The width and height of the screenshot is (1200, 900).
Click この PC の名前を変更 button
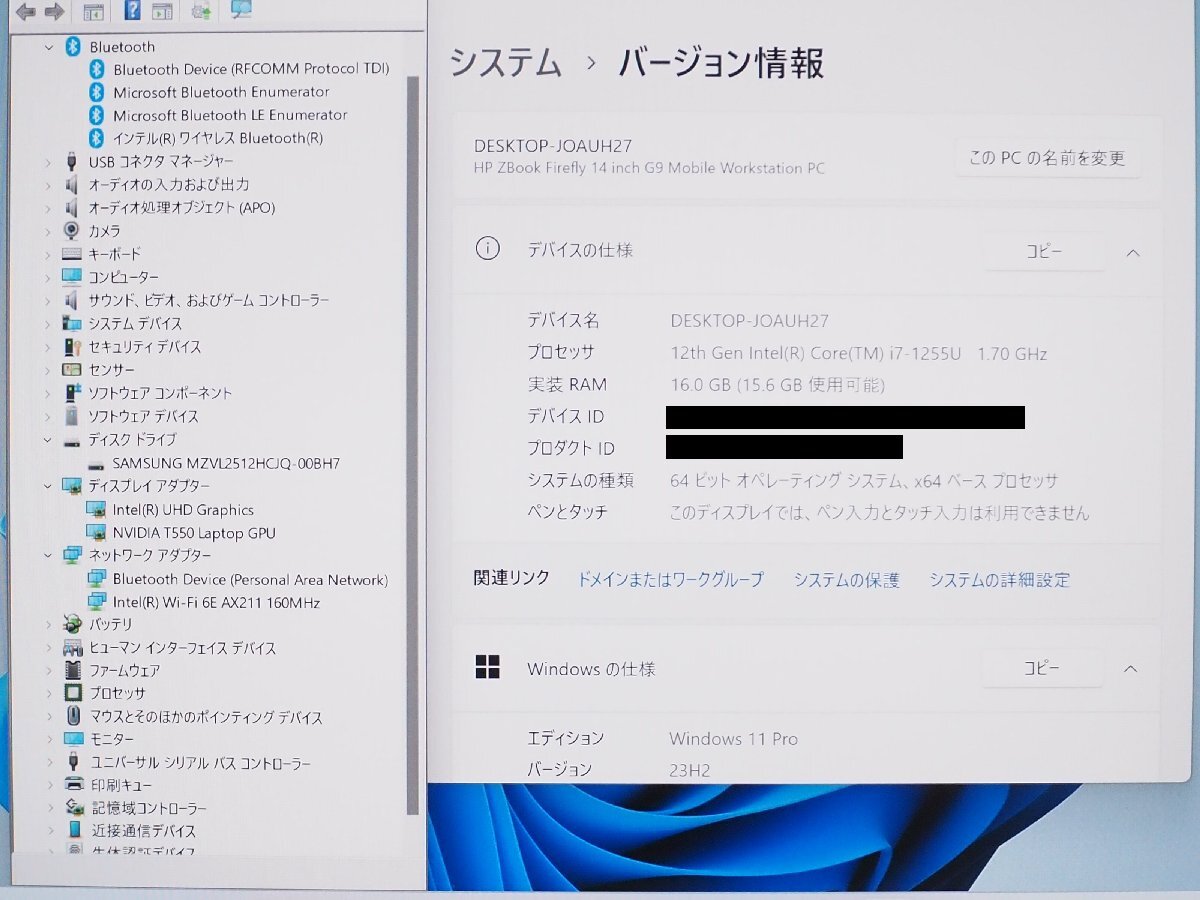click(x=1047, y=158)
